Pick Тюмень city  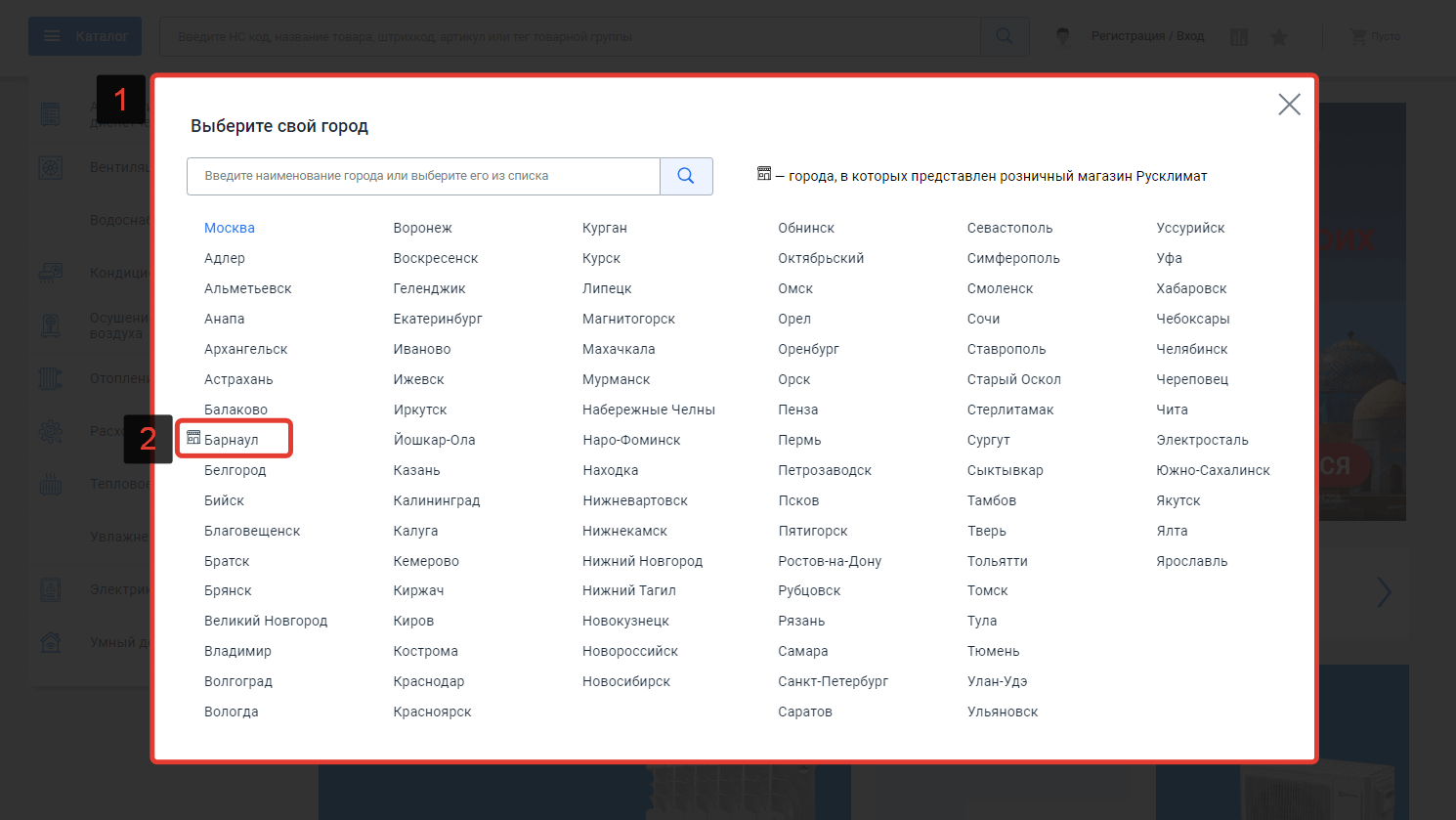click(994, 651)
